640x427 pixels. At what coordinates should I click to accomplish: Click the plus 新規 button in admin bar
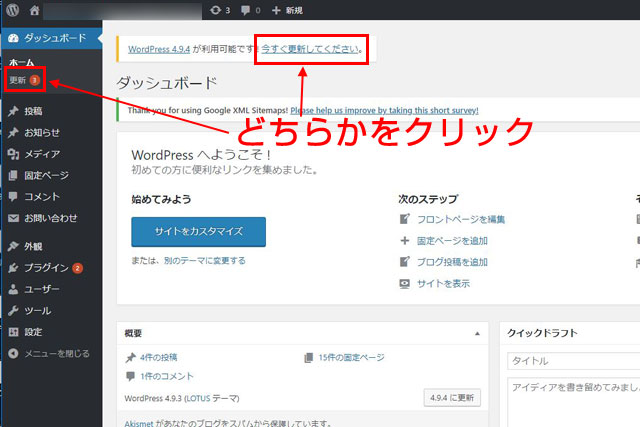[287, 10]
